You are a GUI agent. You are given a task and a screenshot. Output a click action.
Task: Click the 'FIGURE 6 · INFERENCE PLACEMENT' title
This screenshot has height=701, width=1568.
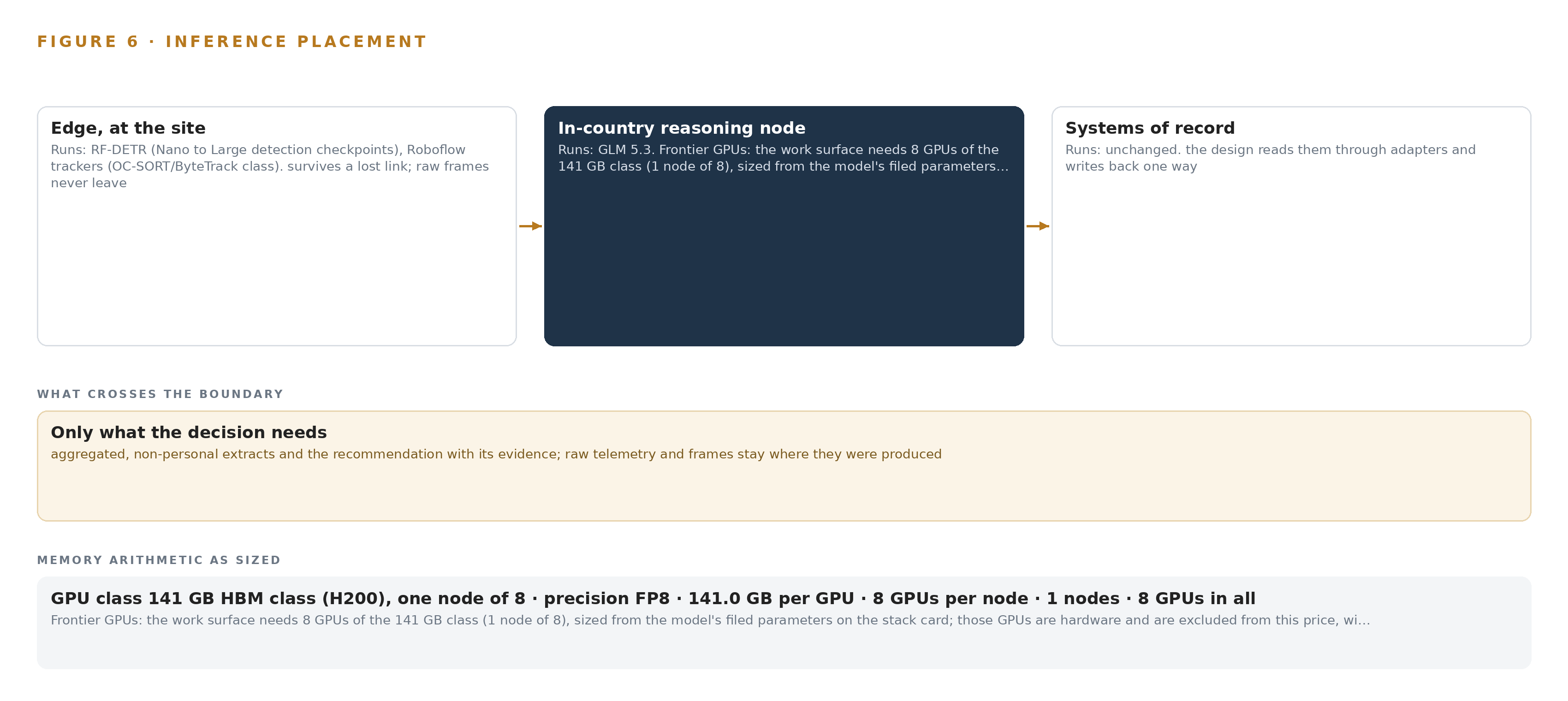pyautogui.click(x=232, y=42)
